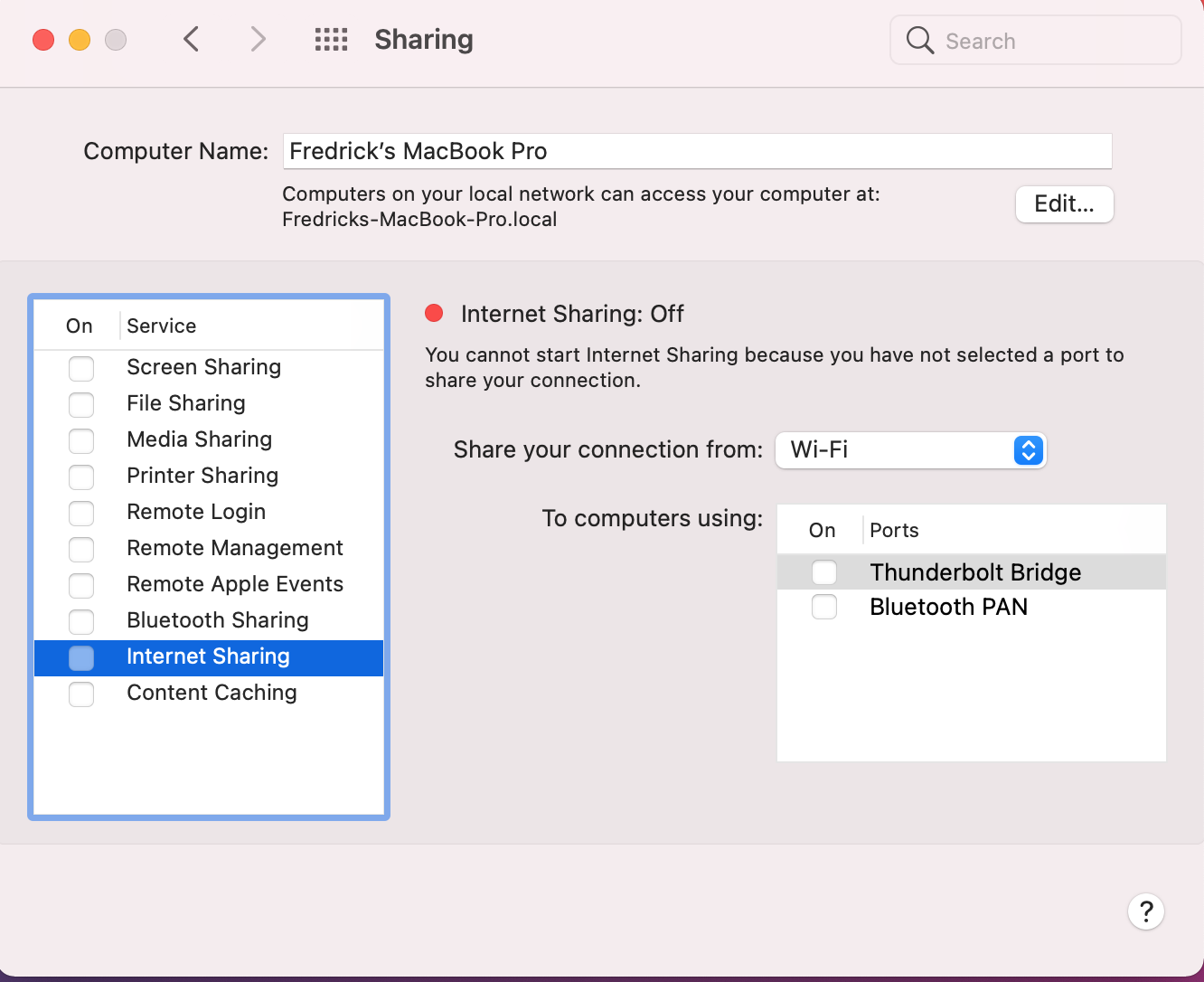Select Media Sharing service row

pos(209,439)
